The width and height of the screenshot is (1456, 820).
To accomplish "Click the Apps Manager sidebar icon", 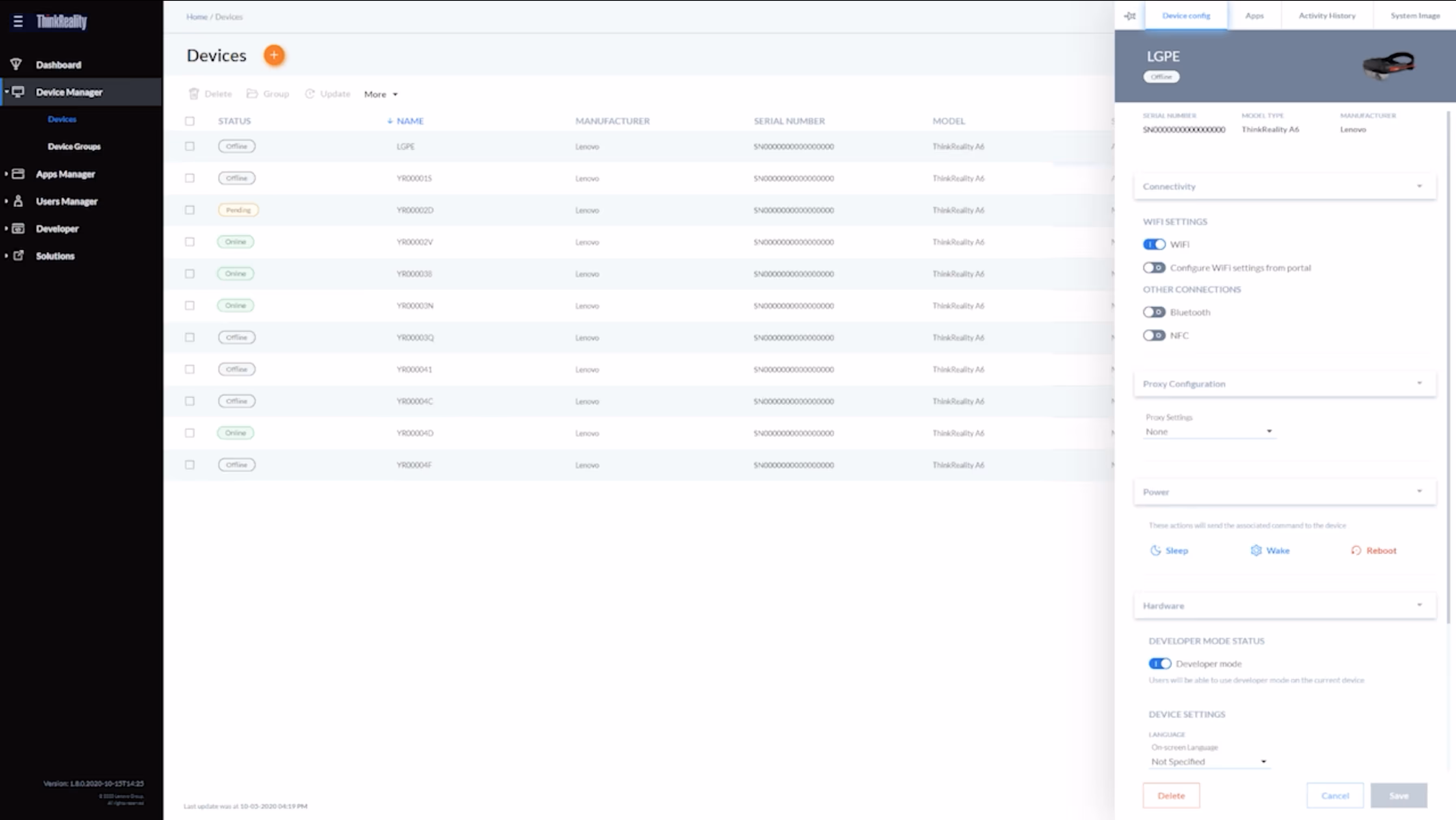I will [x=18, y=174].
